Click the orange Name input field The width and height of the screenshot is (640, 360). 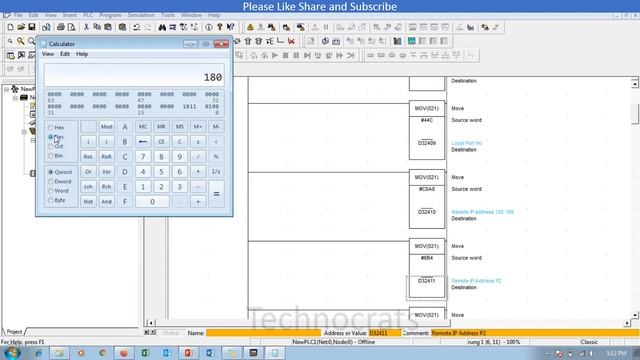click(x=263, y=333)
